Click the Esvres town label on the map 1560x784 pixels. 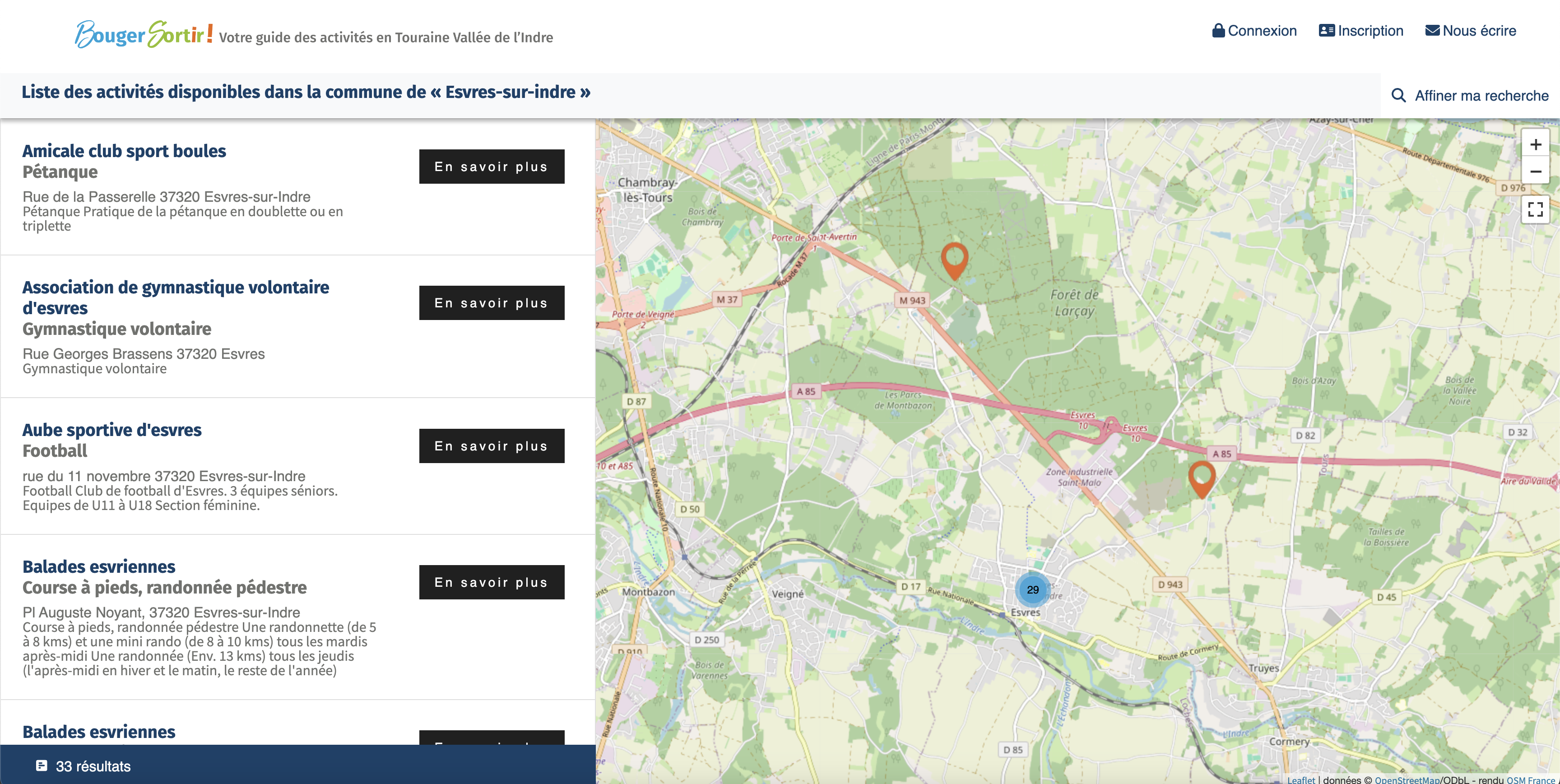pyautogui.click(x=1025, y=612)
